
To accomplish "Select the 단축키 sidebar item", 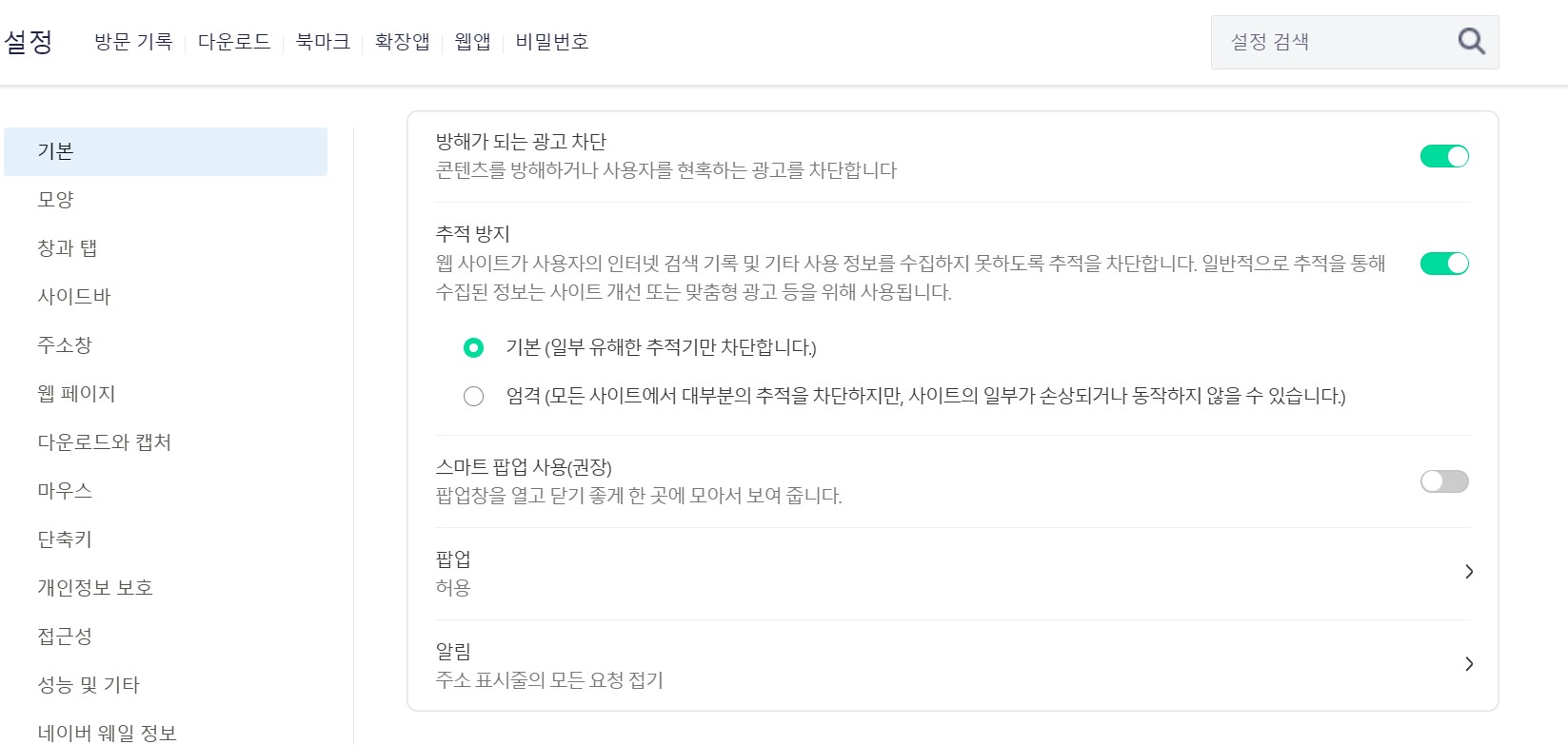I will click(x=65, y=539).
